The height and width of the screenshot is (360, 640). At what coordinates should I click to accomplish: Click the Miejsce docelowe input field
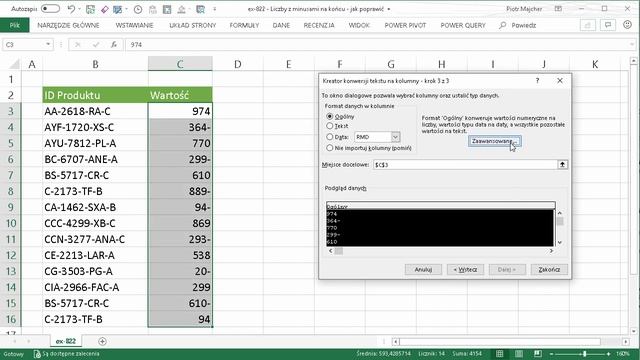[x=465, y=164]
